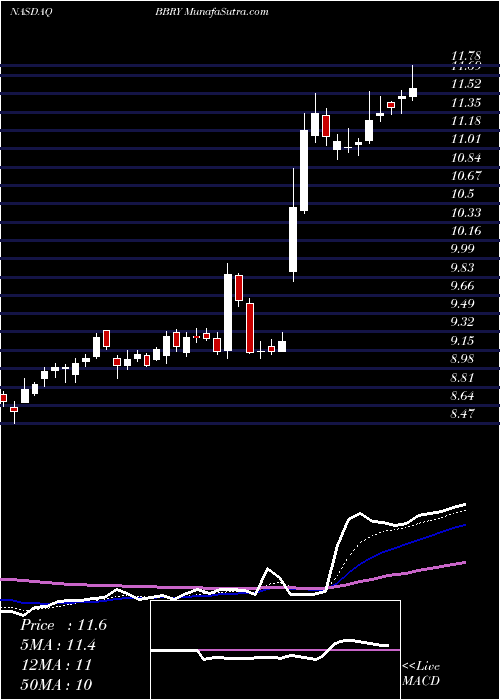500x700 pixels.
Task: Click the 10.5 price axis label
Action: coord(463,194)
